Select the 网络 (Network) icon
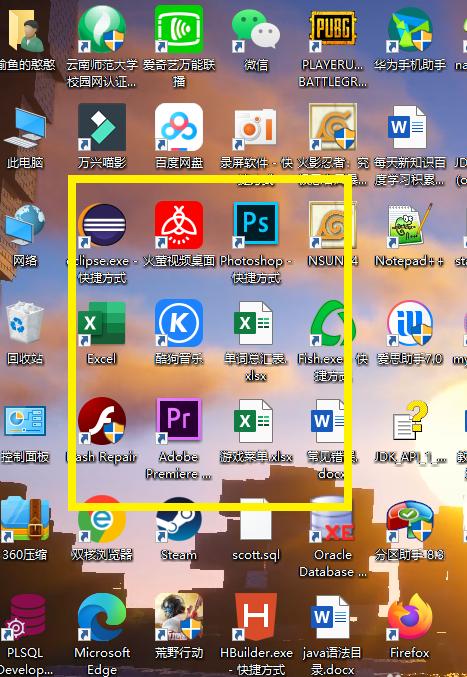This screenshot has height=677, width=467. [x=25, y=226]
